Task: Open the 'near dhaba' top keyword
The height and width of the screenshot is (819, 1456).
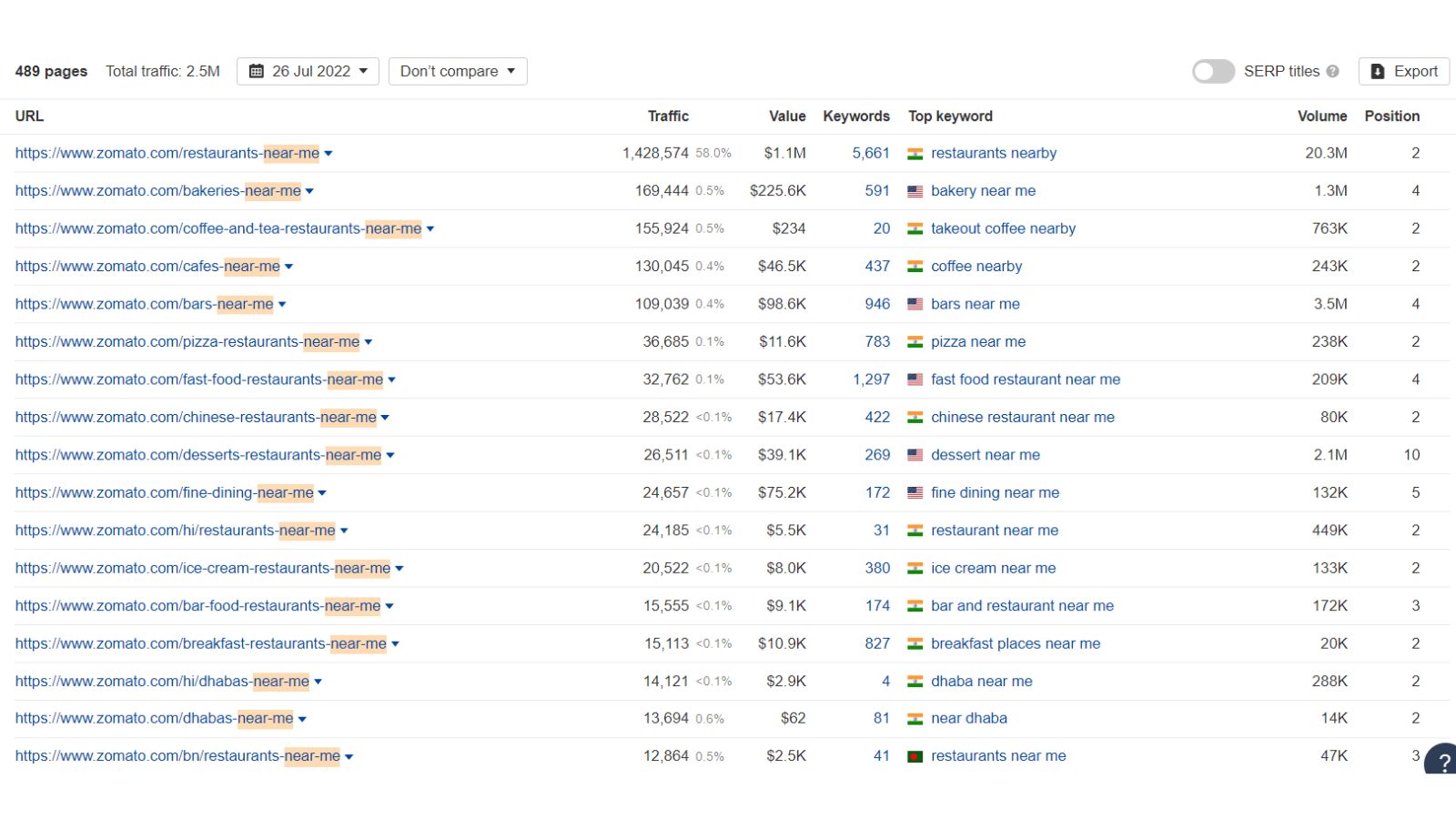Action: point(969,718)
